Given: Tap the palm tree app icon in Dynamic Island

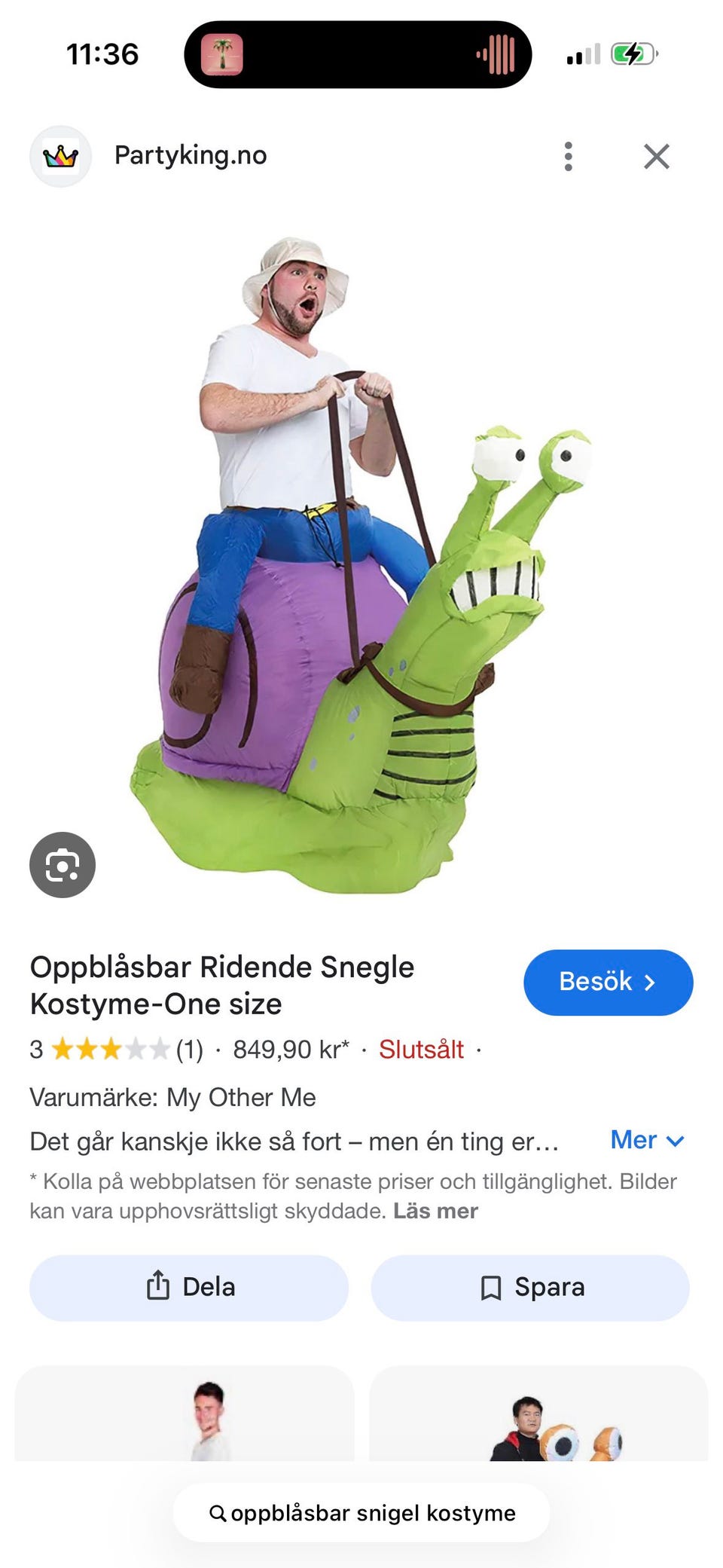Looking at the screenshot, I should point(221,54).
